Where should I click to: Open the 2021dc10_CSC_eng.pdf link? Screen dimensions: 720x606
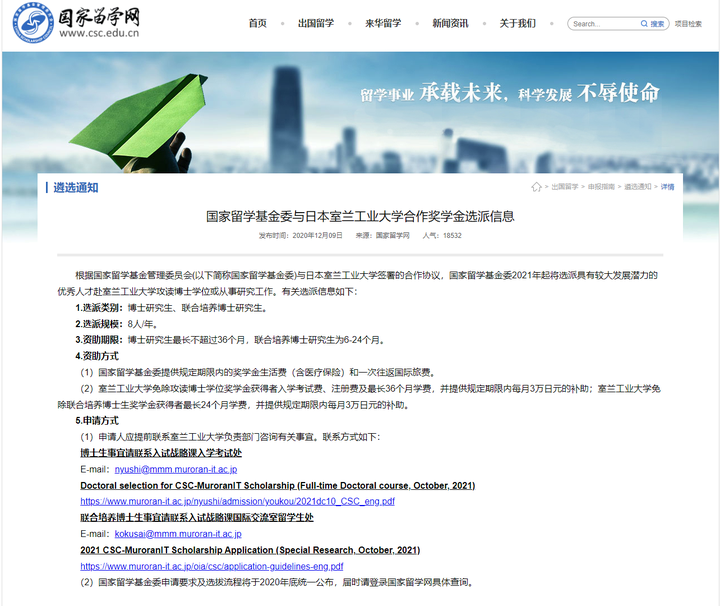[x=237, y=501]
